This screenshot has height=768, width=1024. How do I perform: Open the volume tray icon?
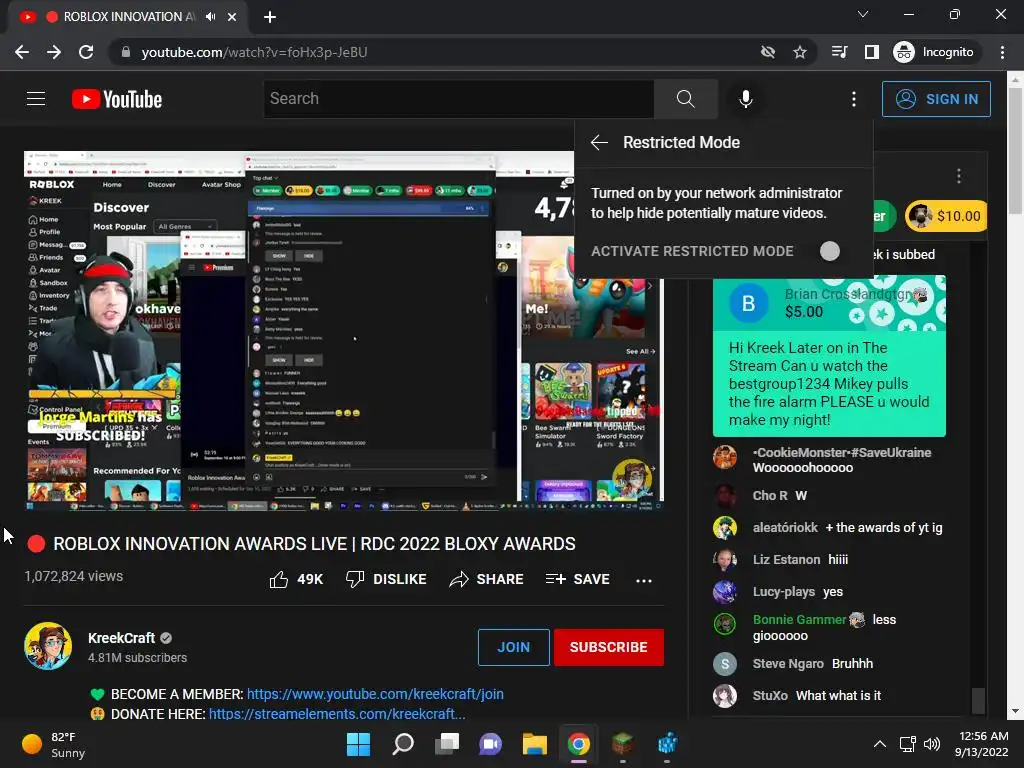coord(932,744)
